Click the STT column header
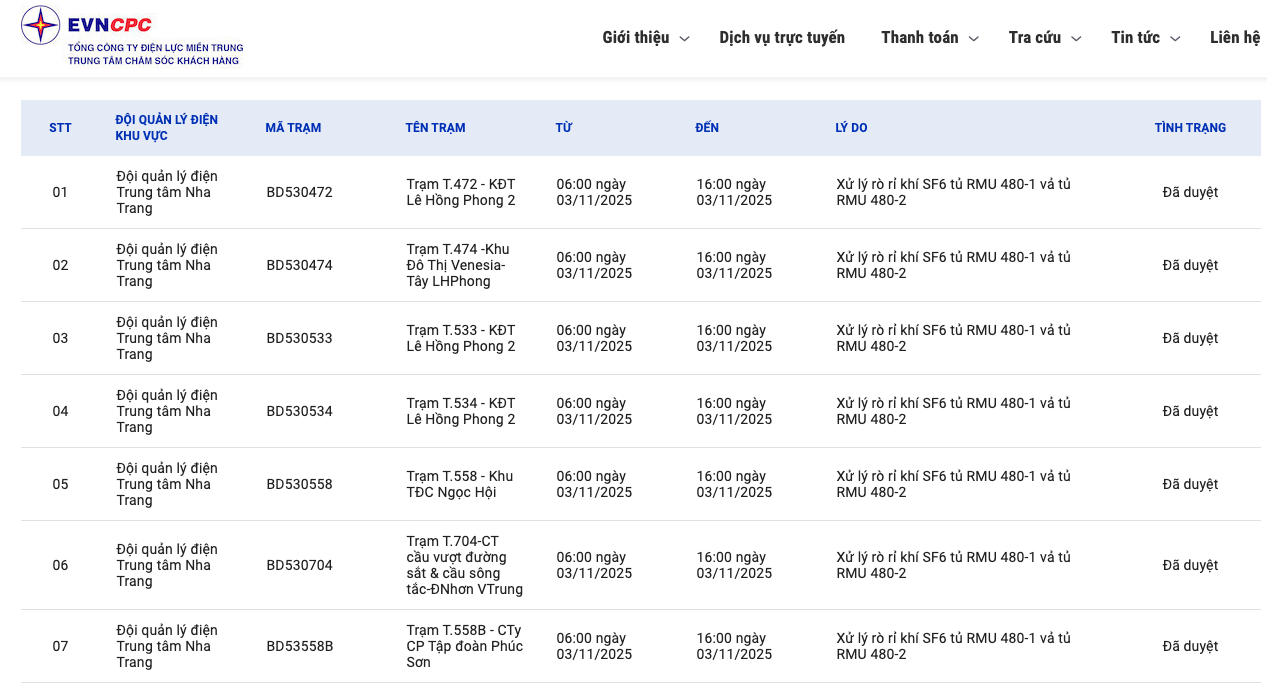This screenshot has height=692, width=1267. (60, 128)
